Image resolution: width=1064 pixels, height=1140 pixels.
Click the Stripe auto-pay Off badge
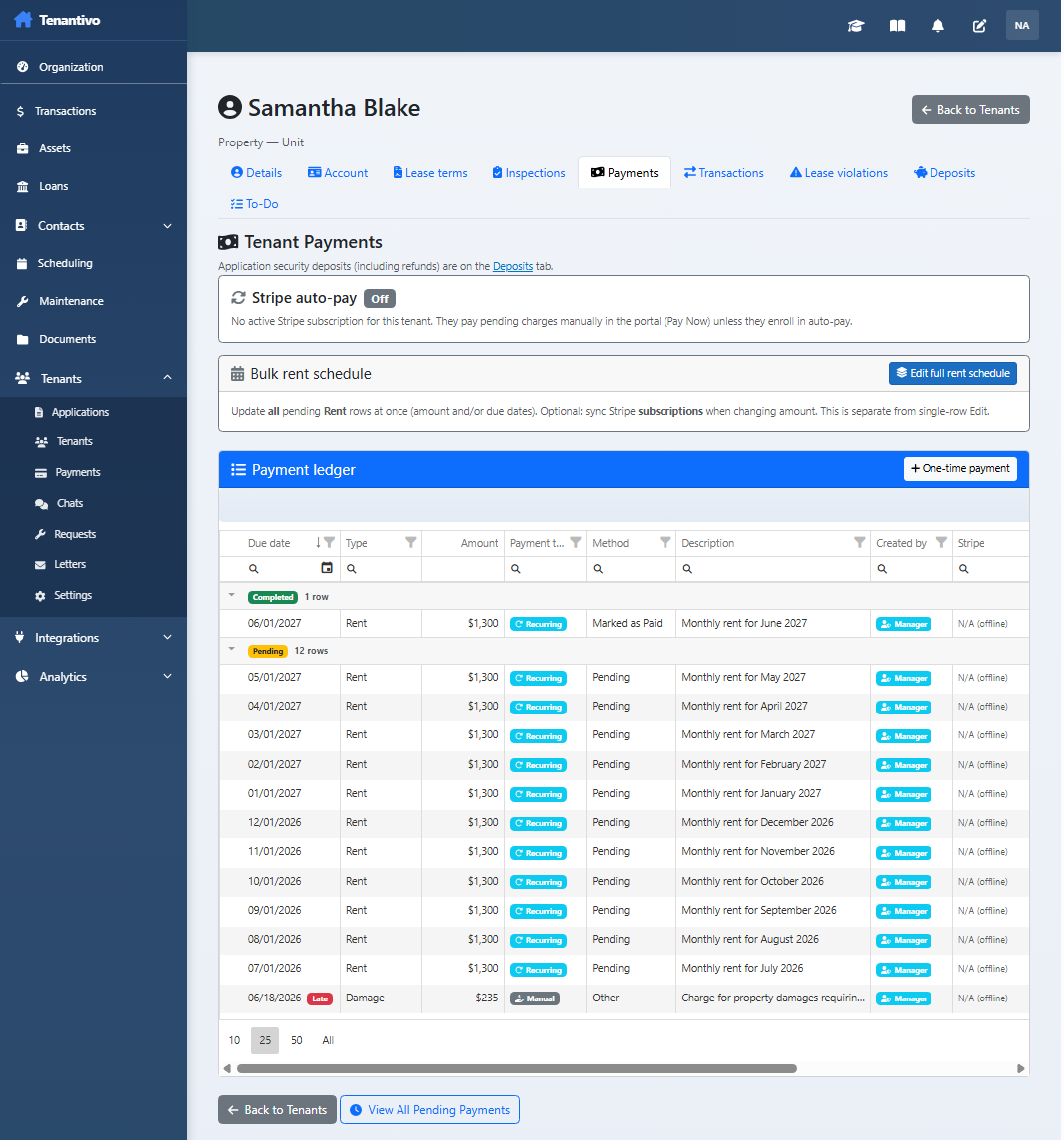380,299
